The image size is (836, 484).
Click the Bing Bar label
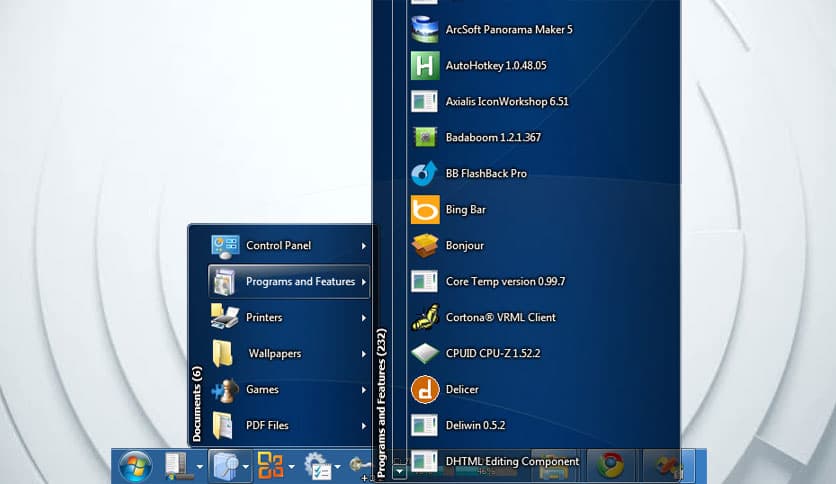coord(465,209)
